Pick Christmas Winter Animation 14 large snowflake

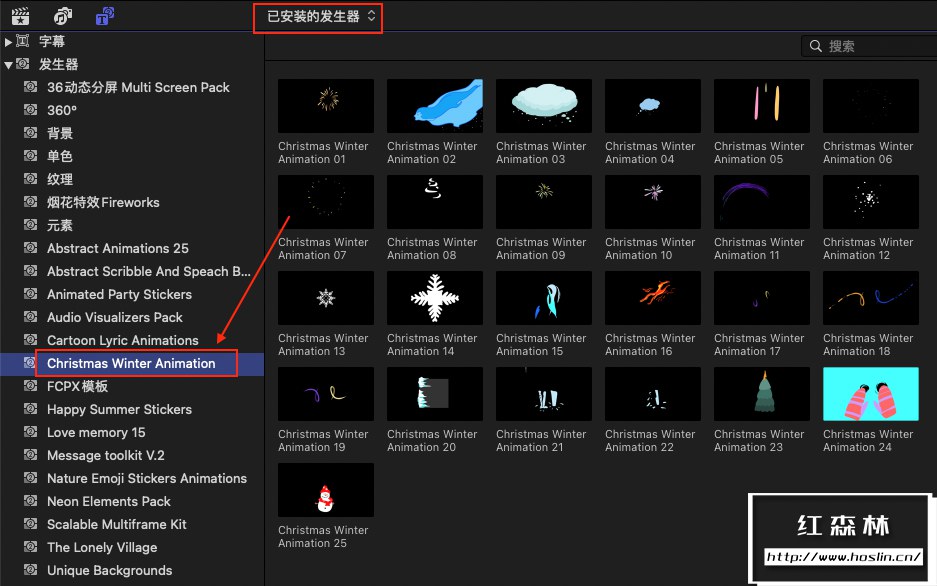434,298
